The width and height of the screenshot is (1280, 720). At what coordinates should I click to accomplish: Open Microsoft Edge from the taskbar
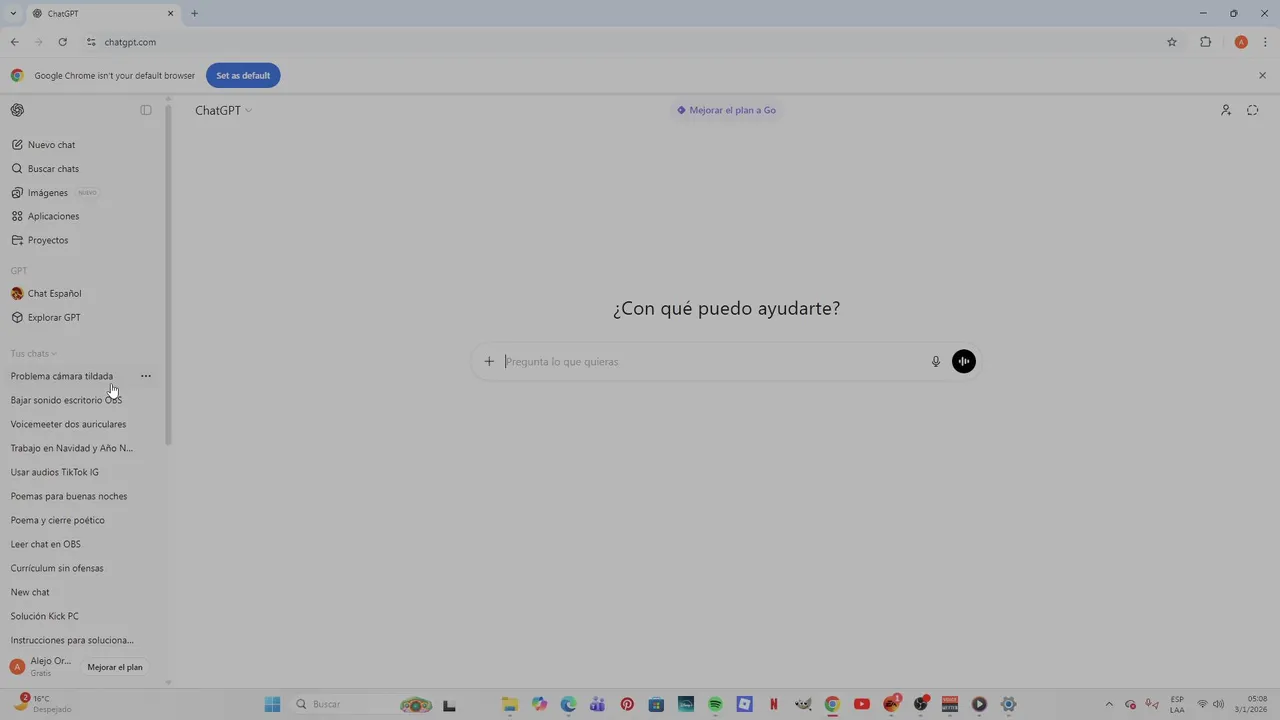569,704
